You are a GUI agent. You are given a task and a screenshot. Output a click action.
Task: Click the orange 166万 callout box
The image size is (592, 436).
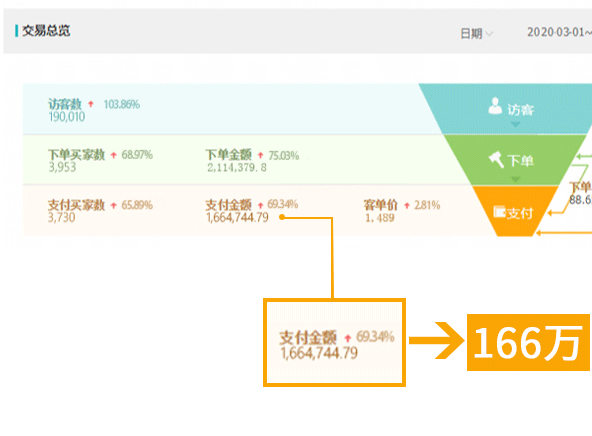[x=528, y=342]
